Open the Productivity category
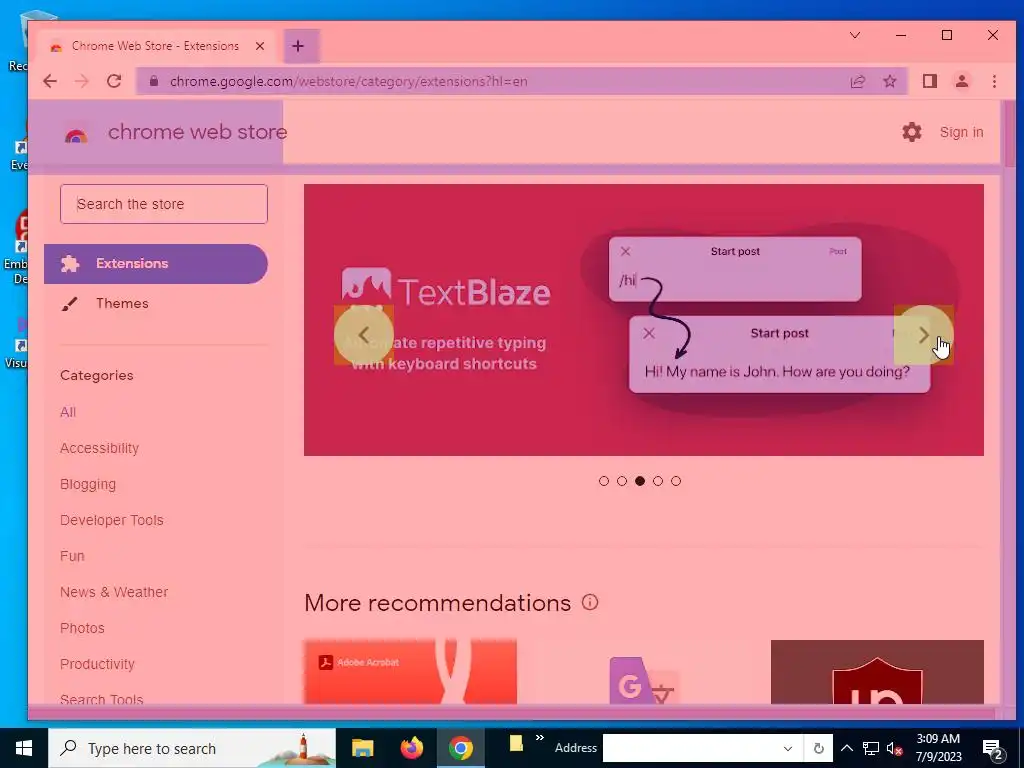Screen dimensions: 1024x768 (x=97, y=664)
